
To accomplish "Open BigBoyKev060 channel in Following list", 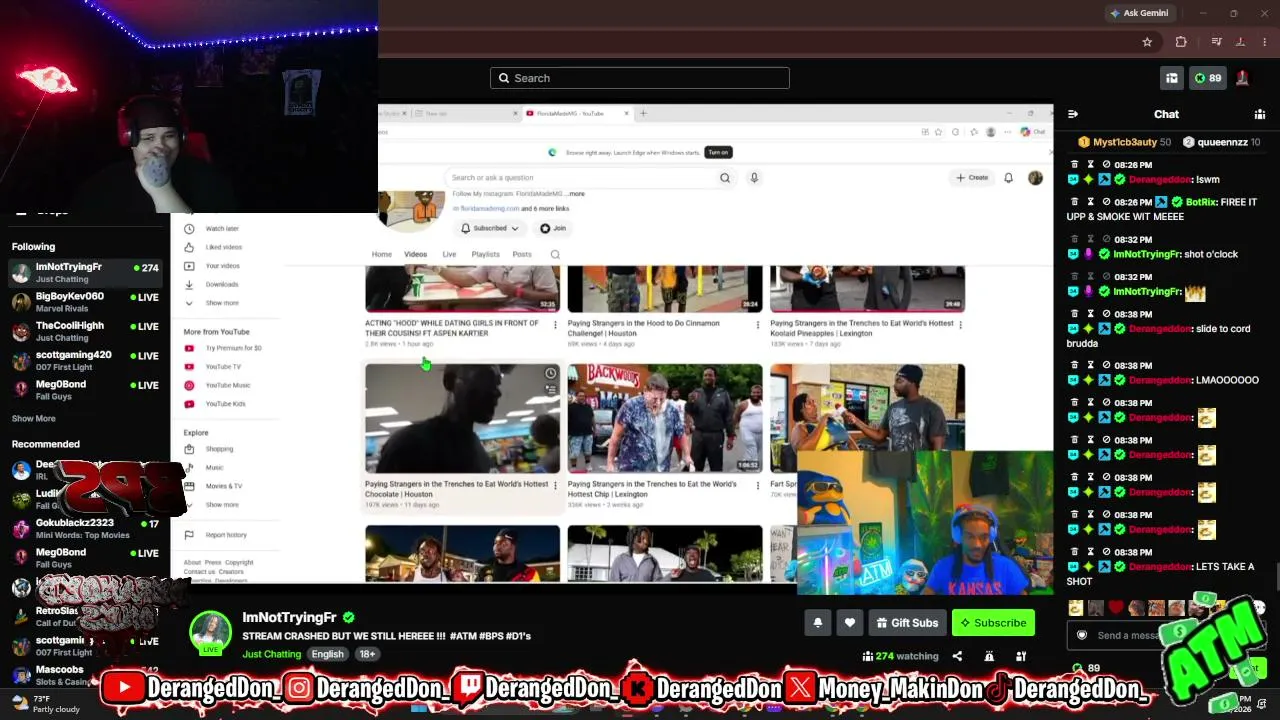I will (85, 302).
